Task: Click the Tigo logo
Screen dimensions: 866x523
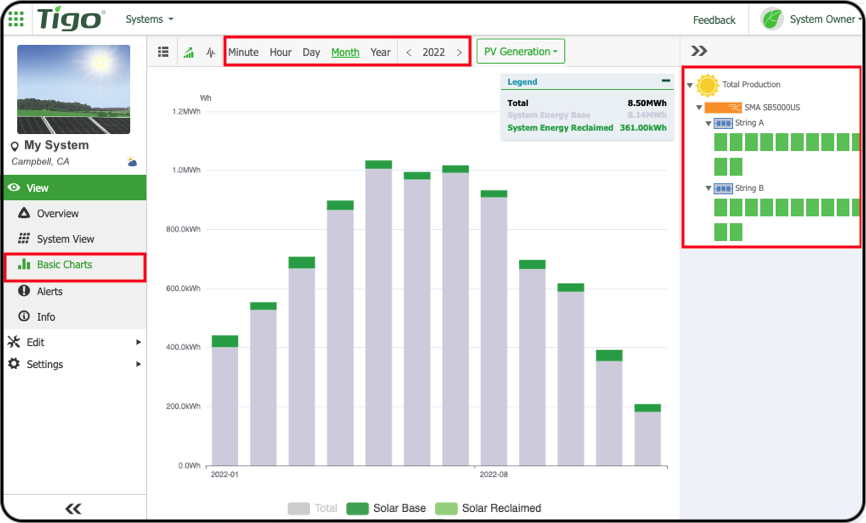Action: [70, 19]
